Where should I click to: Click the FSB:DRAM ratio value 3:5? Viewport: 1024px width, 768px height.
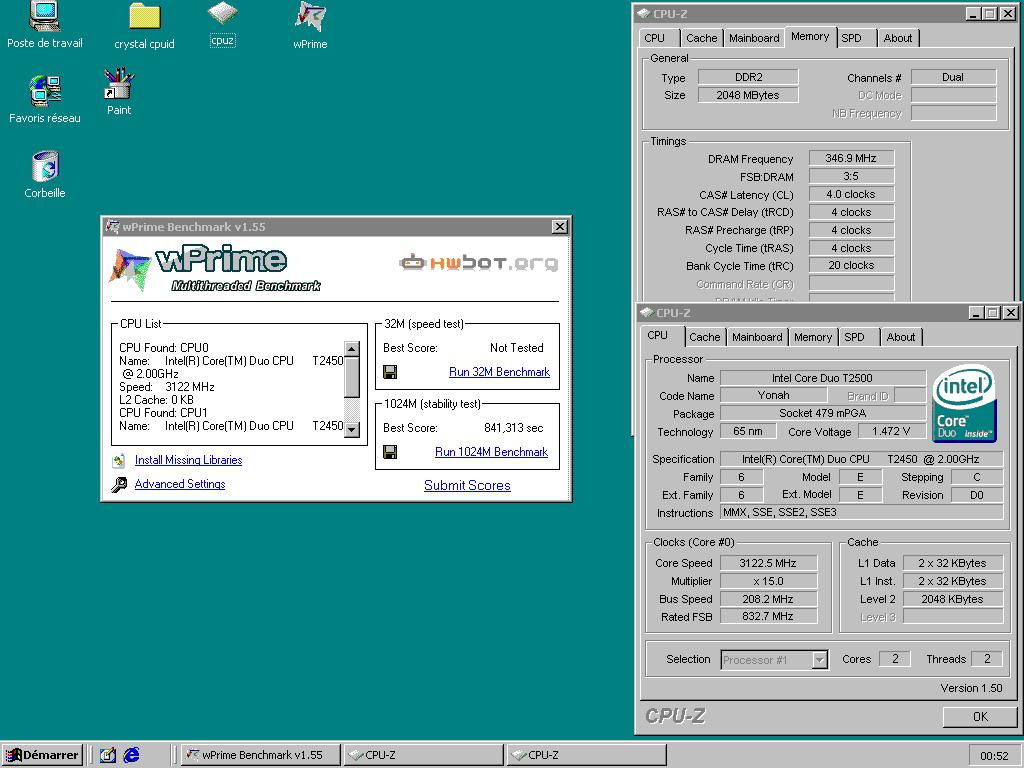pyautogui.click(x=851, y=176)
